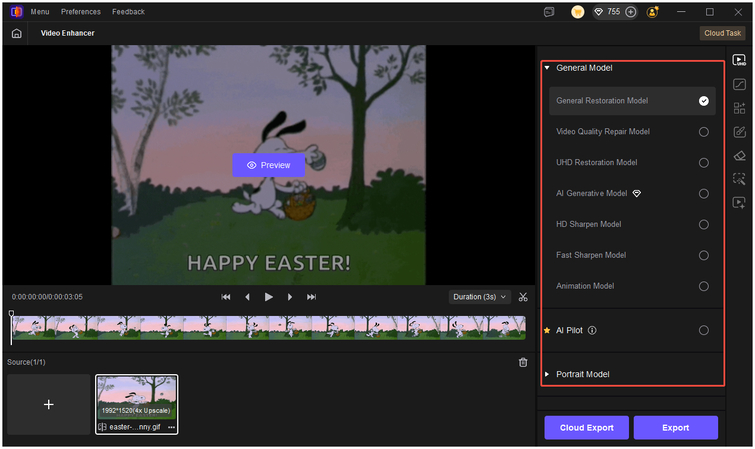Delete source with the trash icon
This screenshot has height=449, width=755.
coord(523,363)
